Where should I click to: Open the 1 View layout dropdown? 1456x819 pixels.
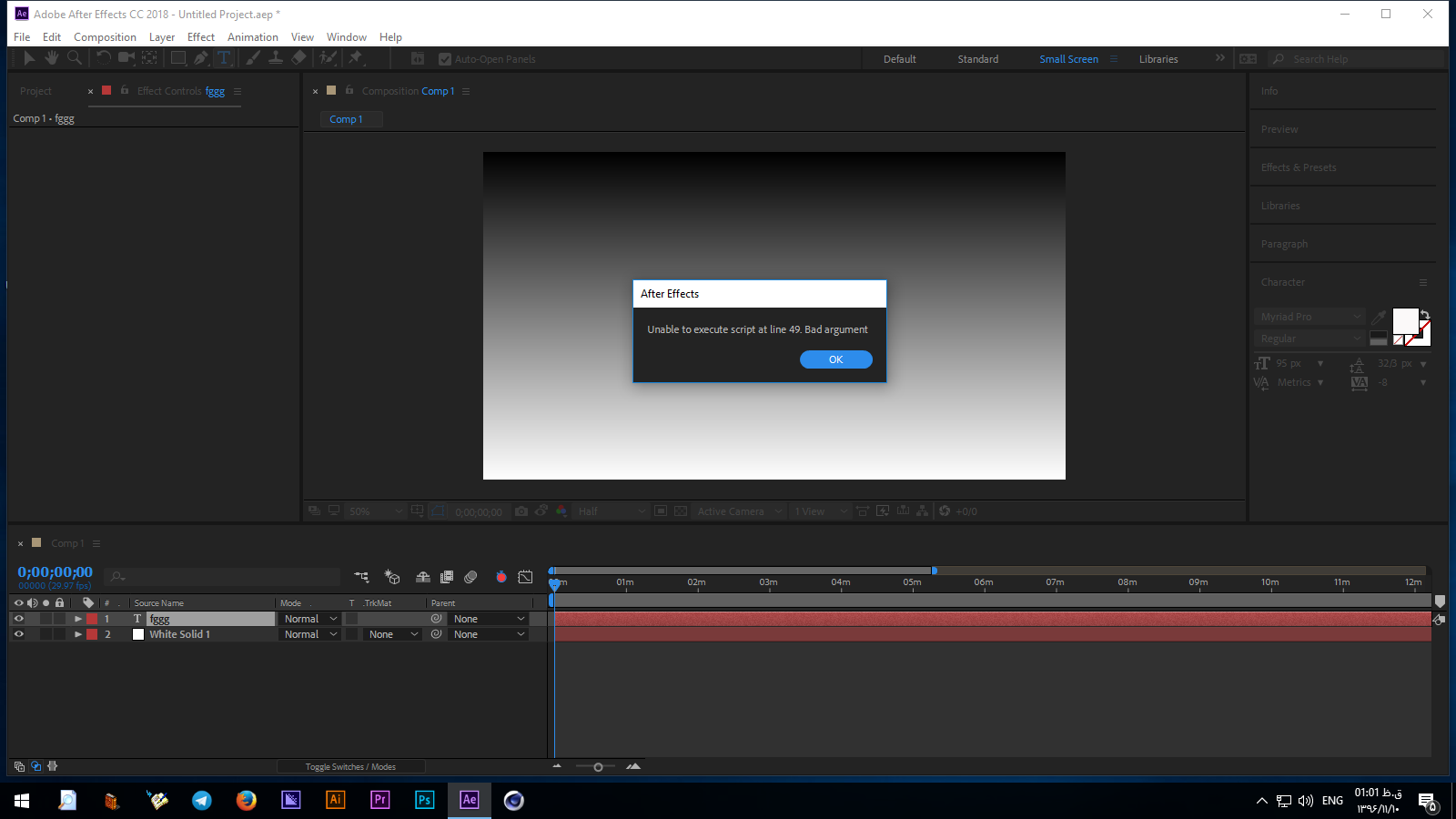[x=819, y=511]
